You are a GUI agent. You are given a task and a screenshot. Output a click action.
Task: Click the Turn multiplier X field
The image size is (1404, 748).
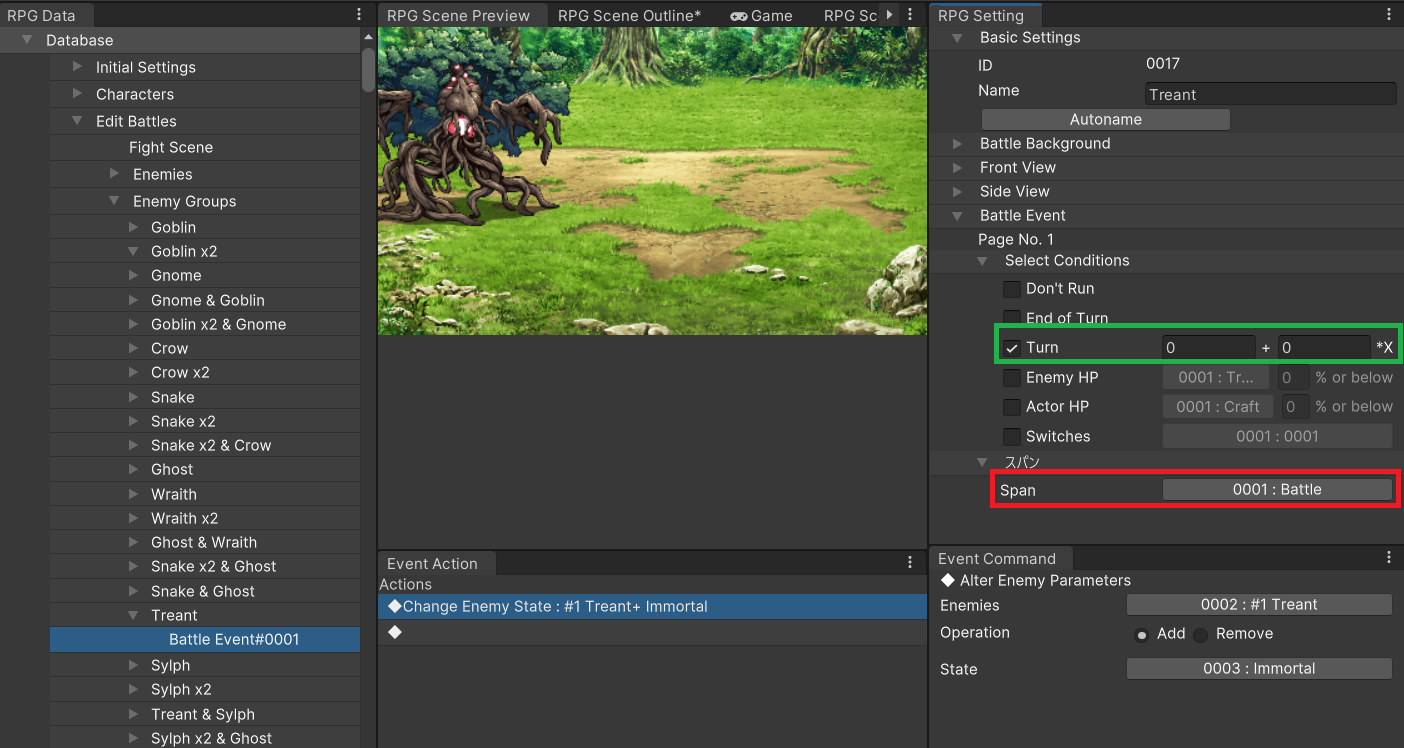point(1324,347)
